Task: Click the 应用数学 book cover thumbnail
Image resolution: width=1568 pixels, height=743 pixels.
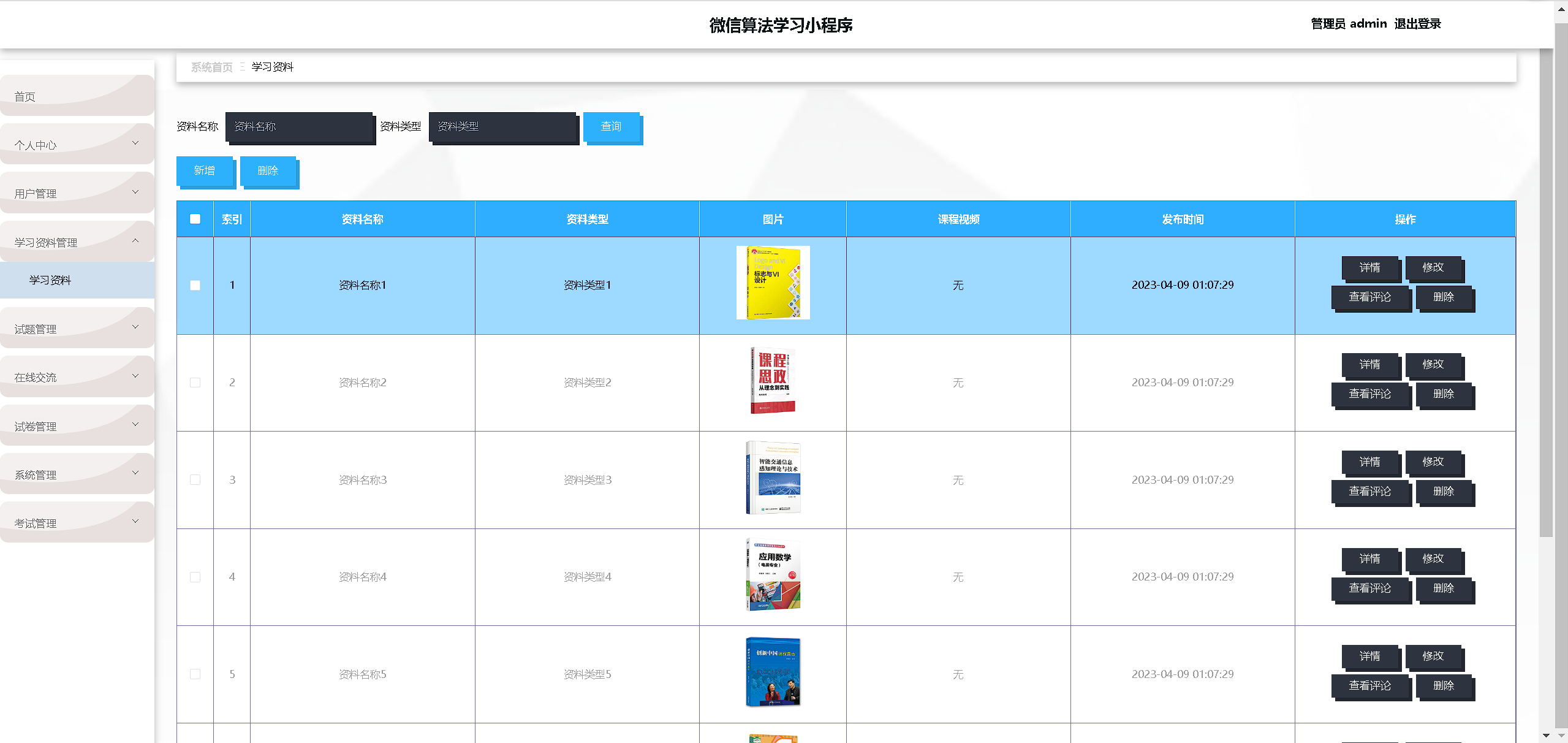Action: tap(773, 574)
